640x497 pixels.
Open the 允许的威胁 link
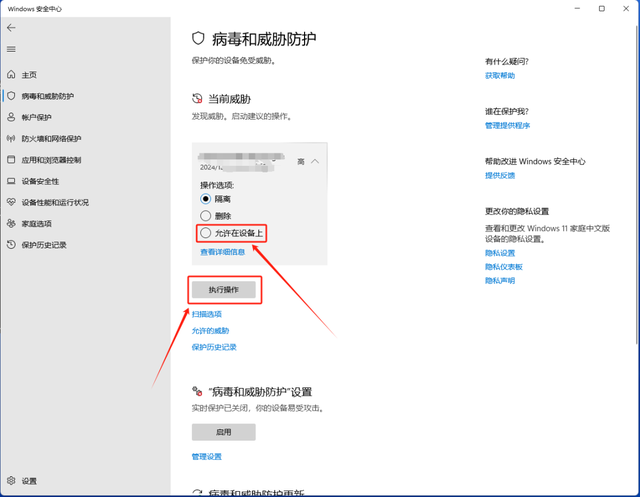(210, 331)
